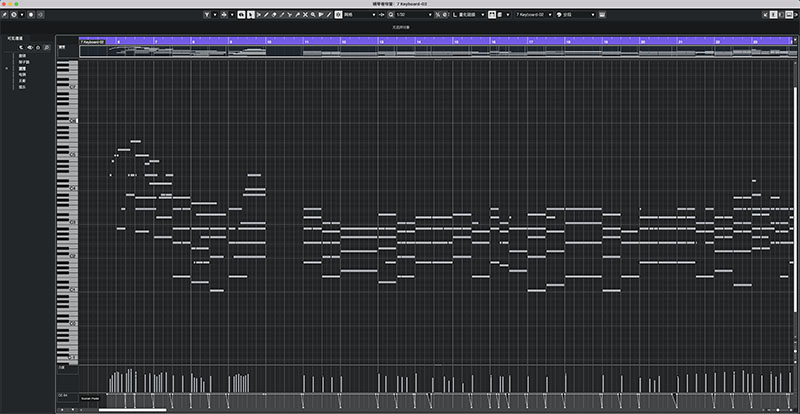Click the part overview thumbnail strip

point(436,51)
